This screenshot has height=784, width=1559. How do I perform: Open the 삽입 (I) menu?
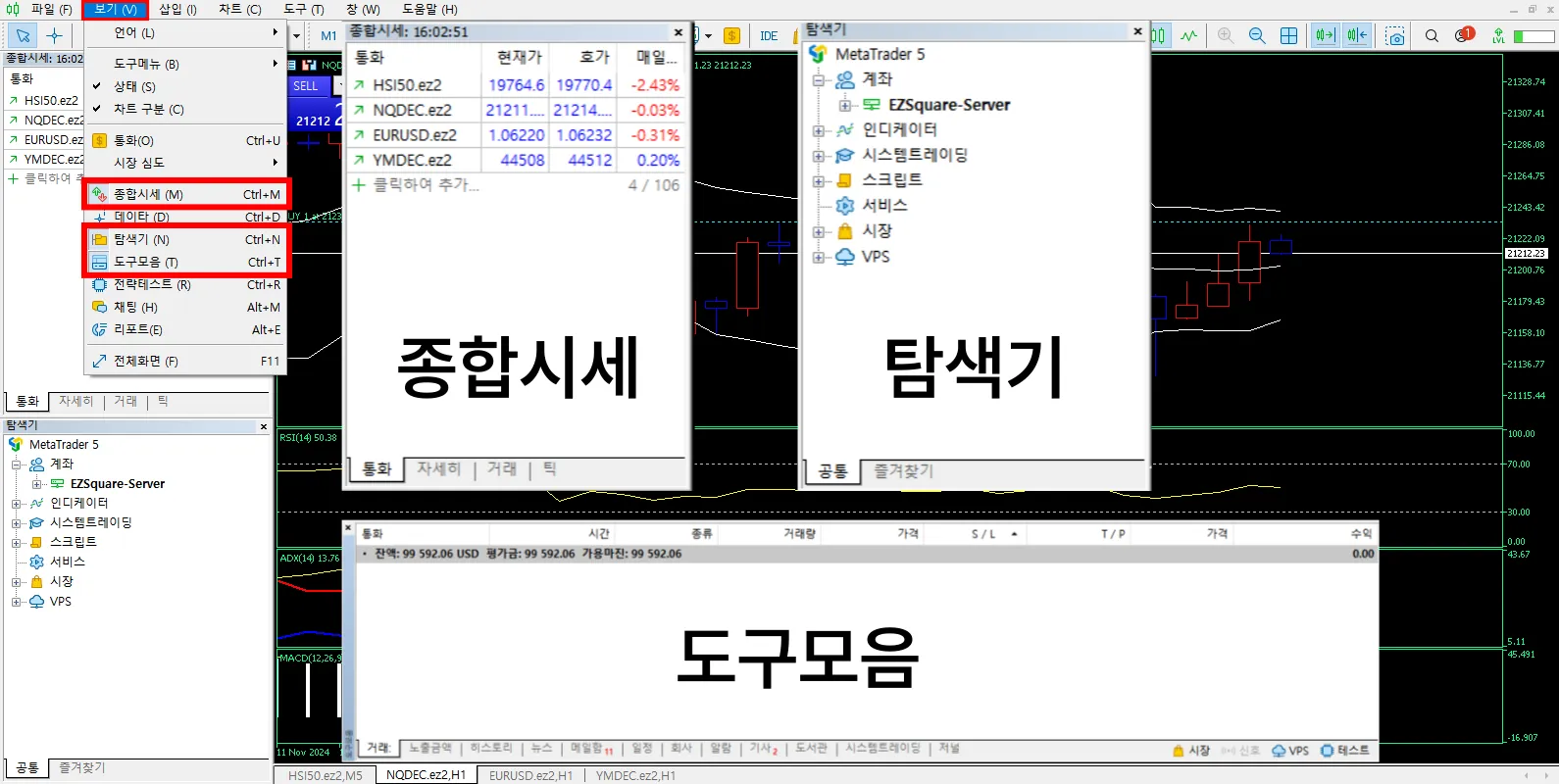177,9
